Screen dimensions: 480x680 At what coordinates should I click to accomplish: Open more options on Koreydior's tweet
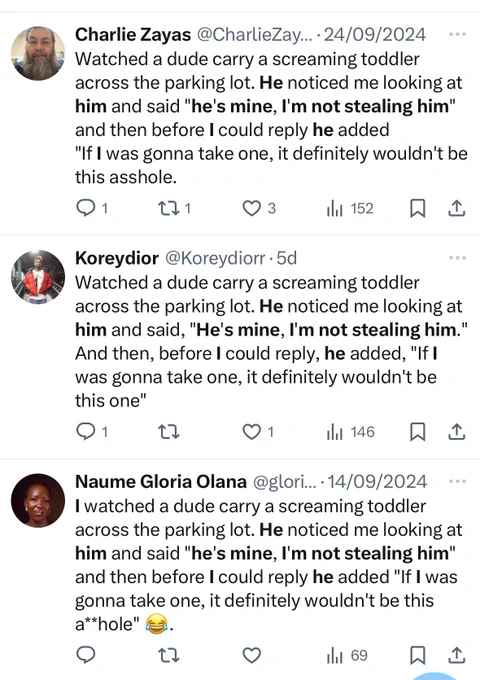click(x=457, y=258)
